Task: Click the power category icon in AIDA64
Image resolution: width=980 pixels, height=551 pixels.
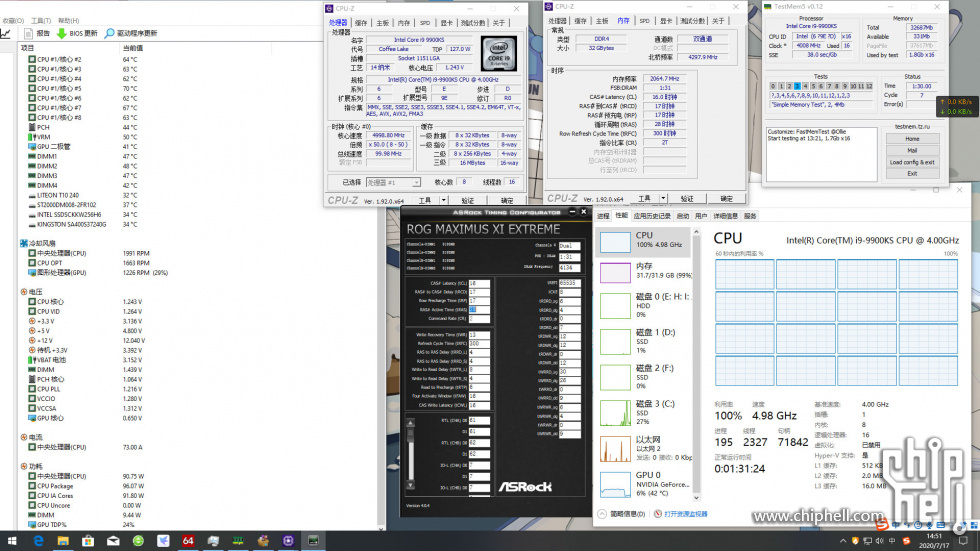Action: pyautogui.click(x=24, y=466)
